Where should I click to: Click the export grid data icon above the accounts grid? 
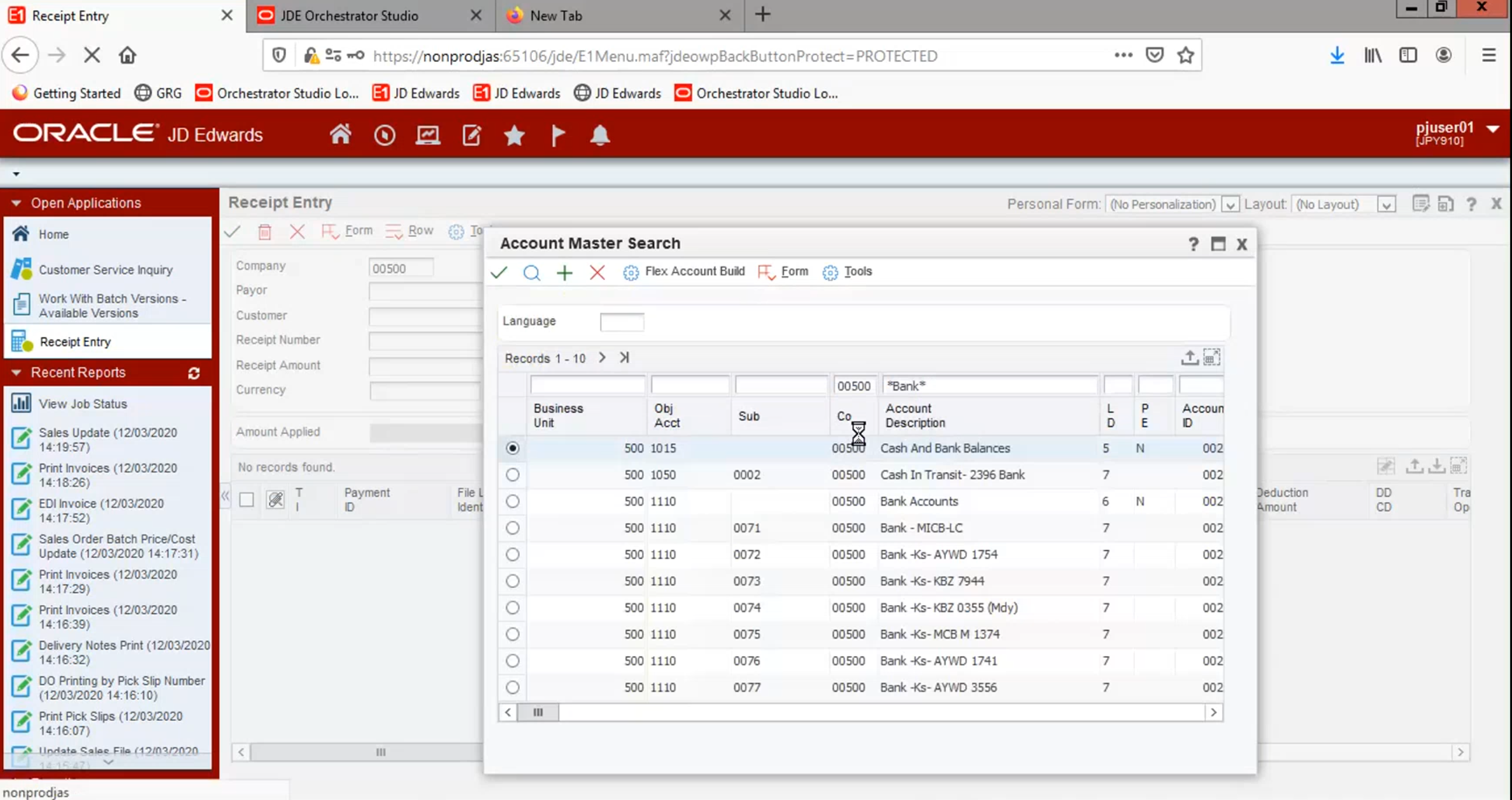pyautogui.click(x=1188, y=357)
